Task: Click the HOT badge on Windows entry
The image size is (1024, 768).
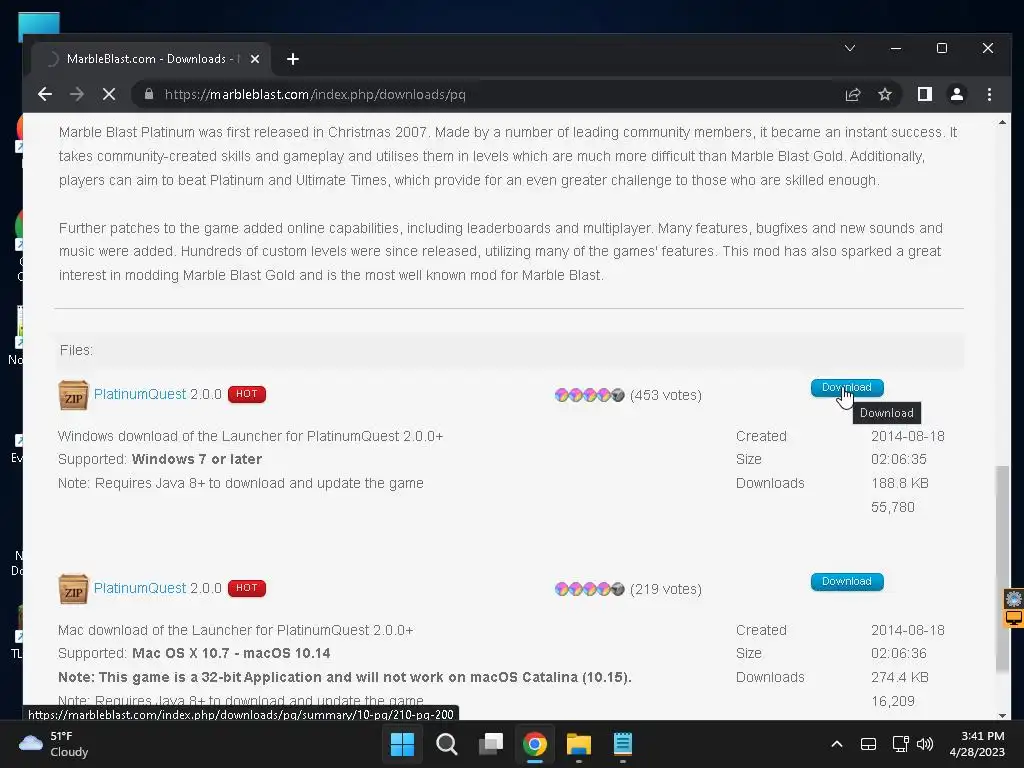Action: [x=246, y=394]
